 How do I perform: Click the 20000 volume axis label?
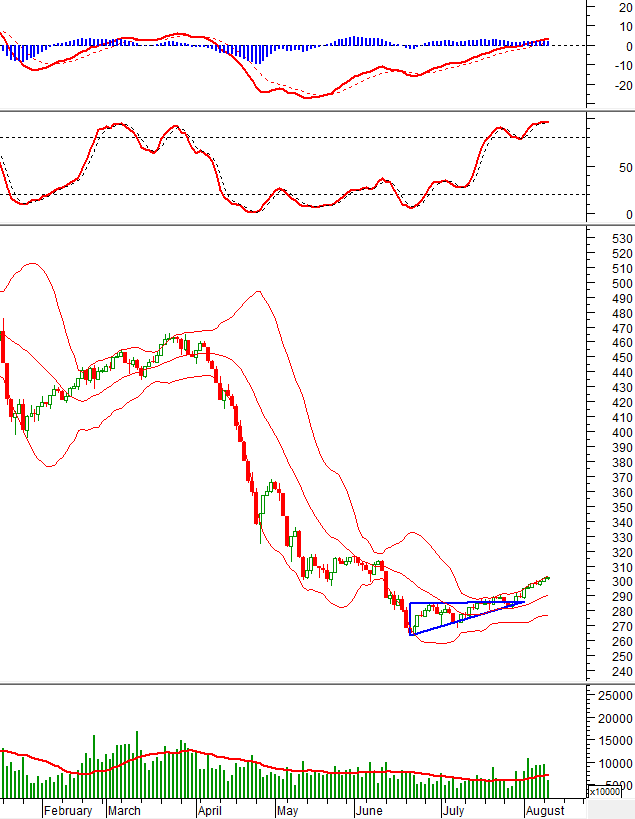(615, 719)
